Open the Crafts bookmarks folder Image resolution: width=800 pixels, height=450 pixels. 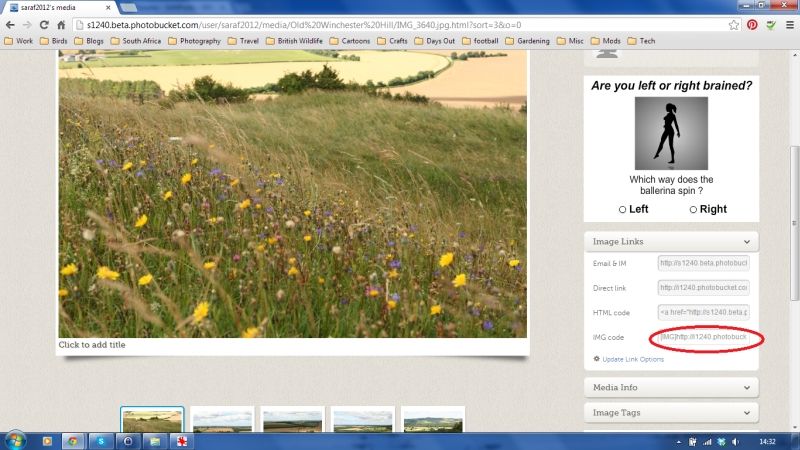[x=392, y=41]
